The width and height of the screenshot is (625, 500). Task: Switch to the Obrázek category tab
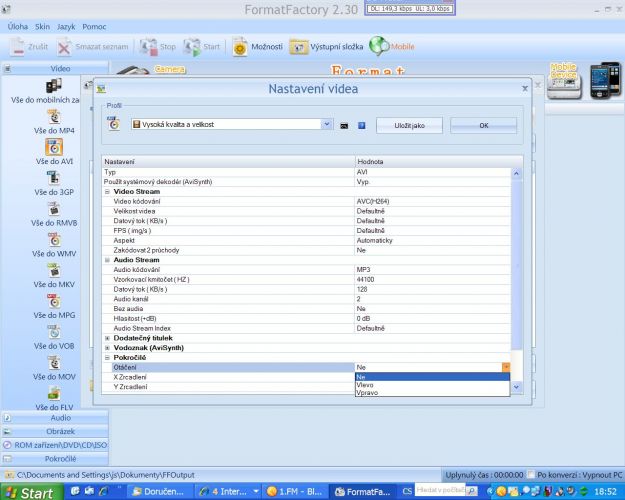[55, 431]
